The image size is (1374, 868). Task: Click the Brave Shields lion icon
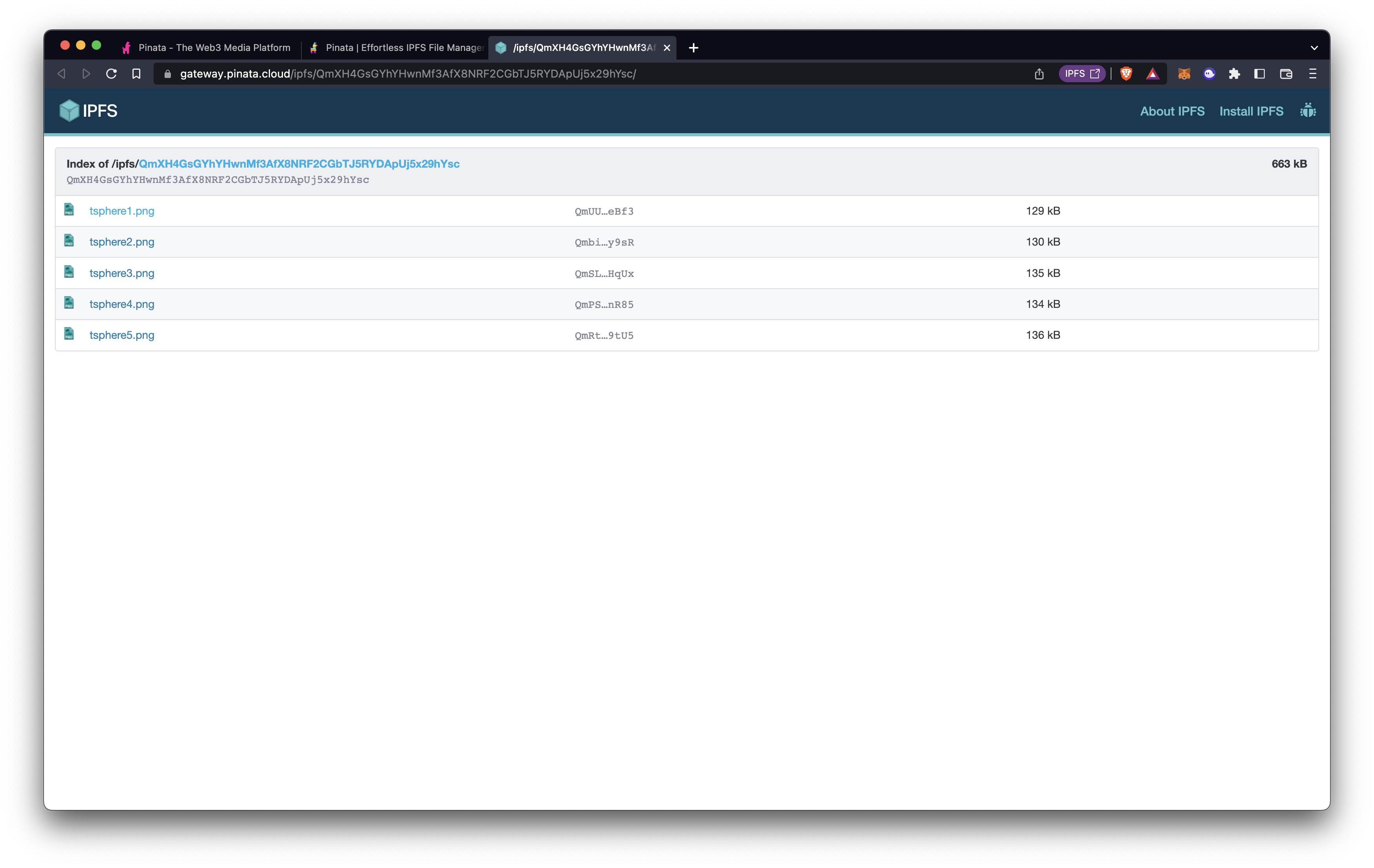(1126, 74)
